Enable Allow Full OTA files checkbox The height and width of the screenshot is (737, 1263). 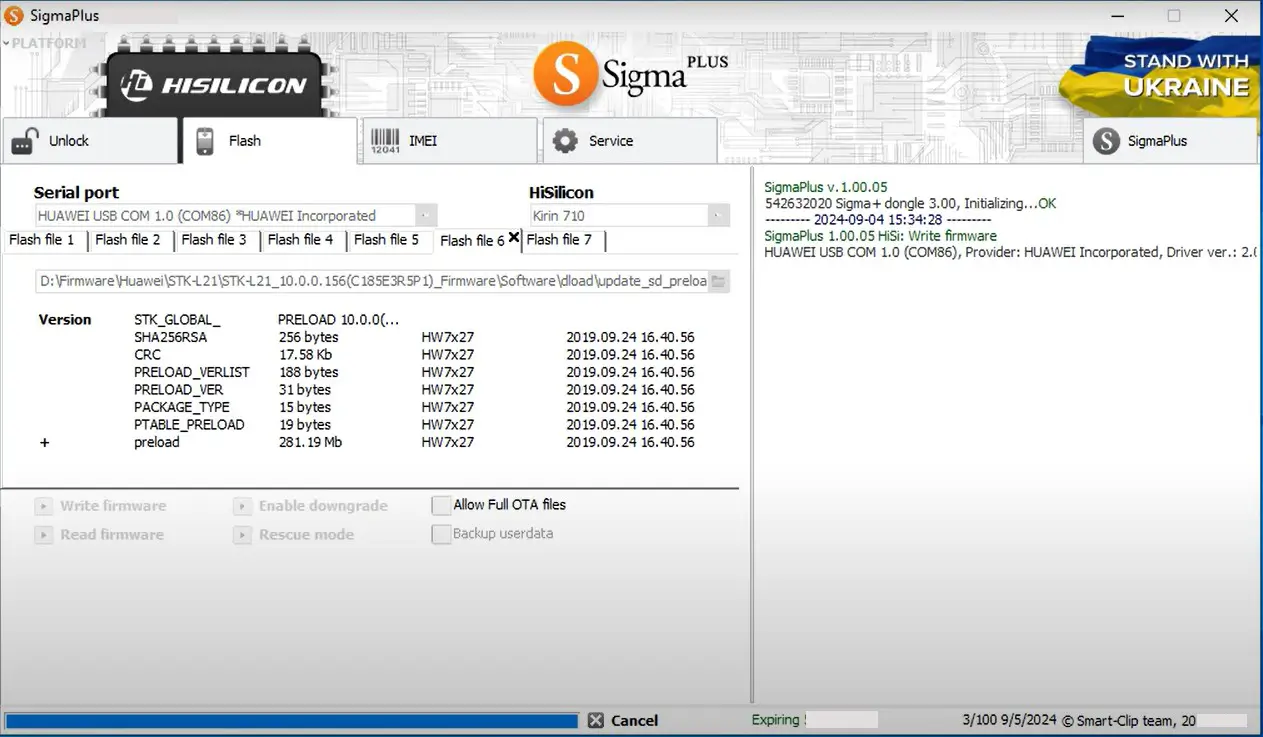coord(441,505)
